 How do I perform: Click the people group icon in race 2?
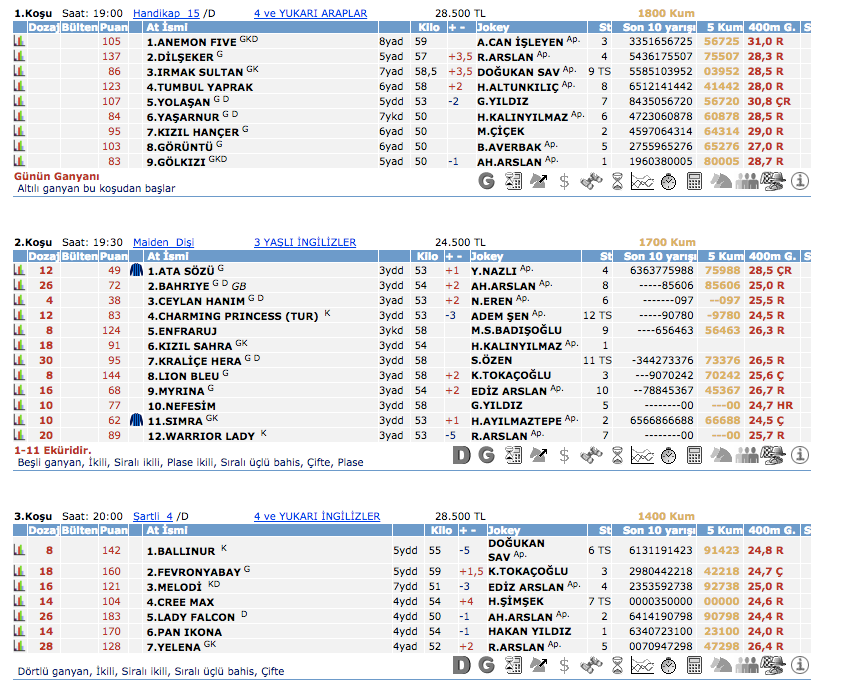coord(747,455)
